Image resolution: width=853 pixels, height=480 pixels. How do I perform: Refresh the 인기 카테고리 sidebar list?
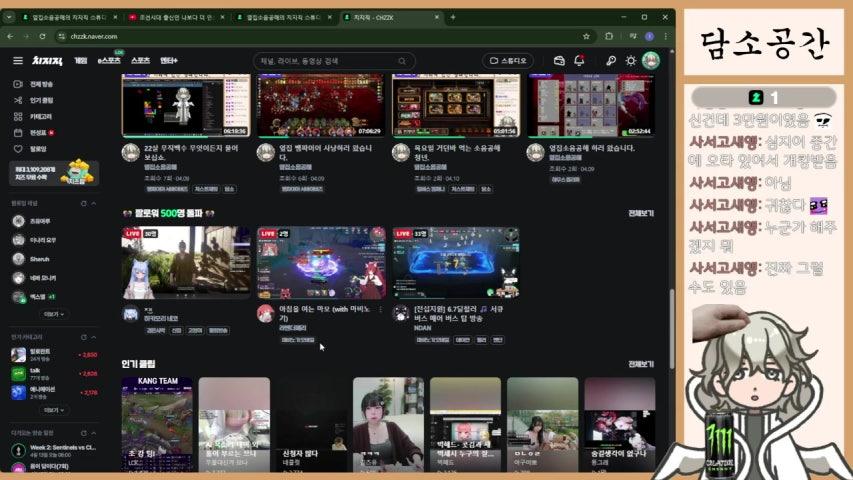click(82, 337)
